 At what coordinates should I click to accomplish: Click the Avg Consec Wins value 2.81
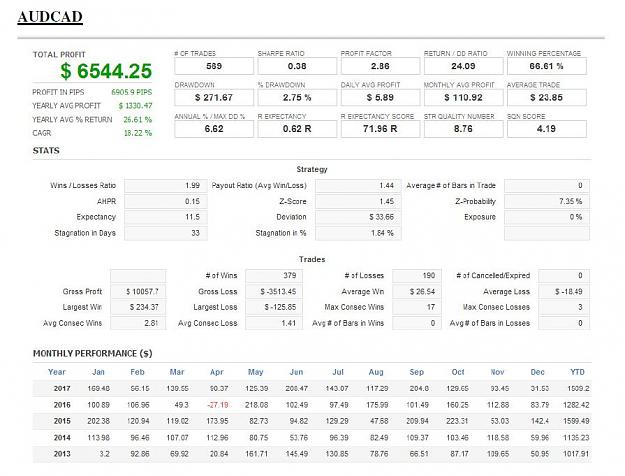coord(138,323)
